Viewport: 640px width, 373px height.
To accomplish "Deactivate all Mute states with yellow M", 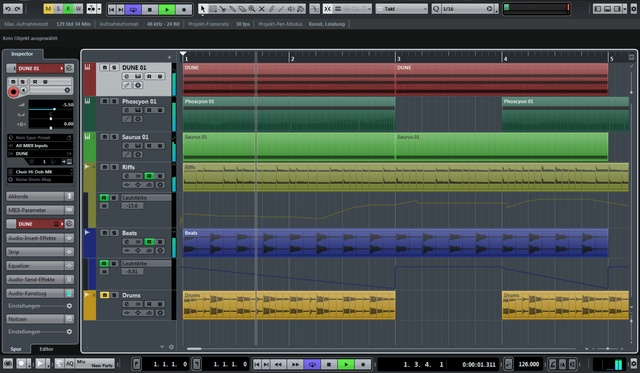I will 48,9.
